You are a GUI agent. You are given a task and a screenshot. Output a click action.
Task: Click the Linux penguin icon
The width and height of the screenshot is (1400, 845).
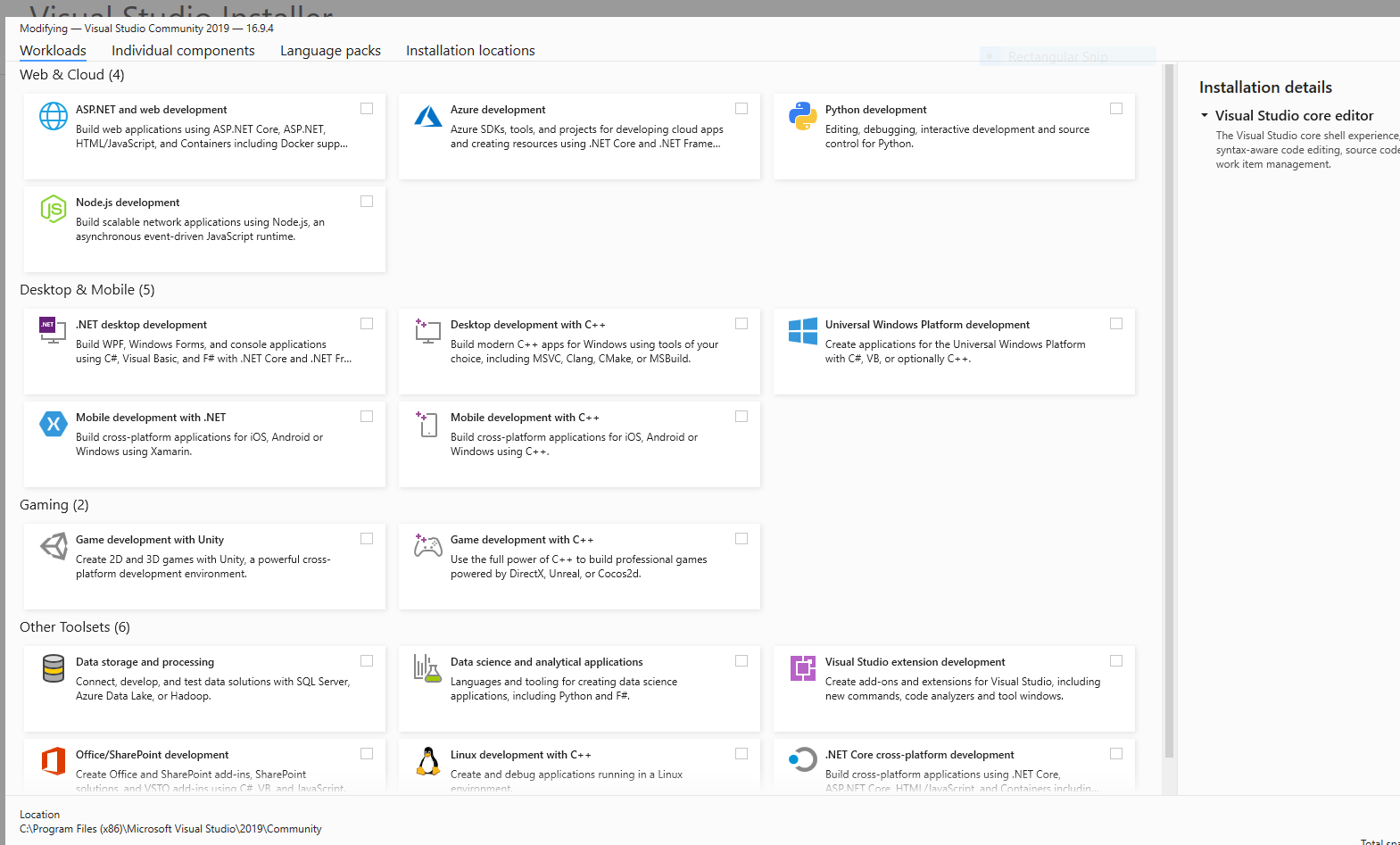[x=428, y=761]
